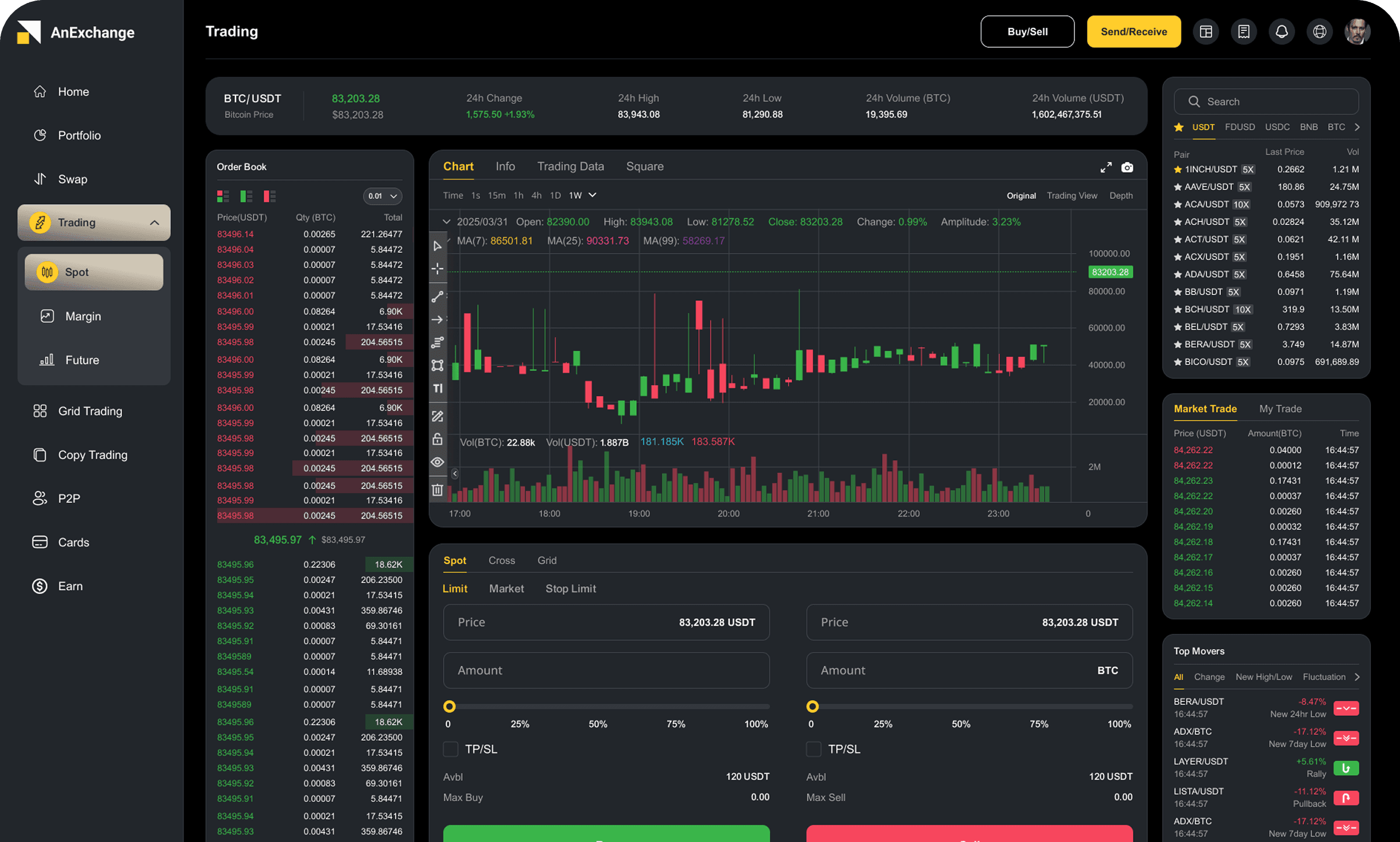Click the trash icon to delete drawings

coord(438,490)
